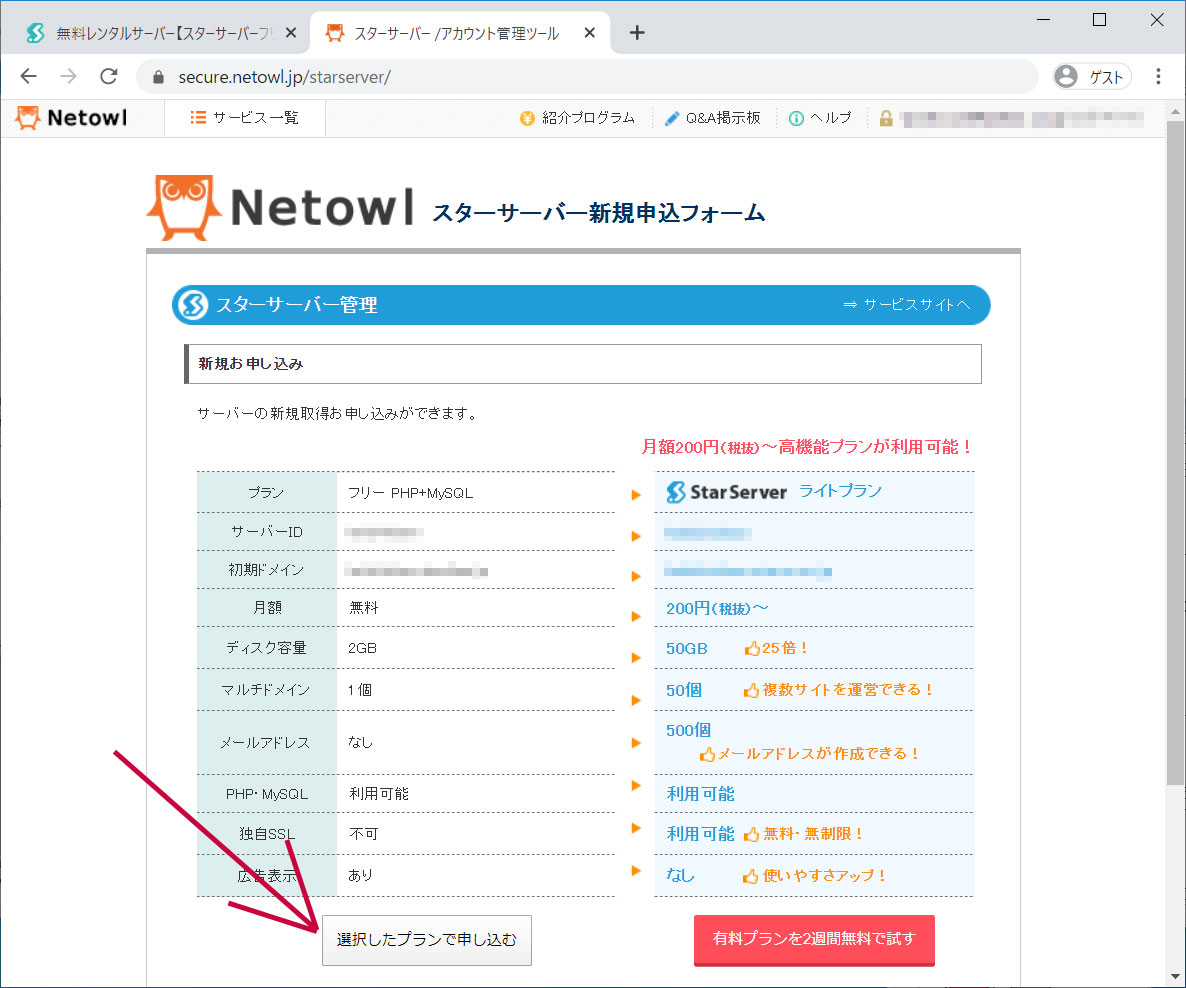This screenshot has width=1186, height=988.
Task: Click the browser back arrow
Action: tap(29, 76)
